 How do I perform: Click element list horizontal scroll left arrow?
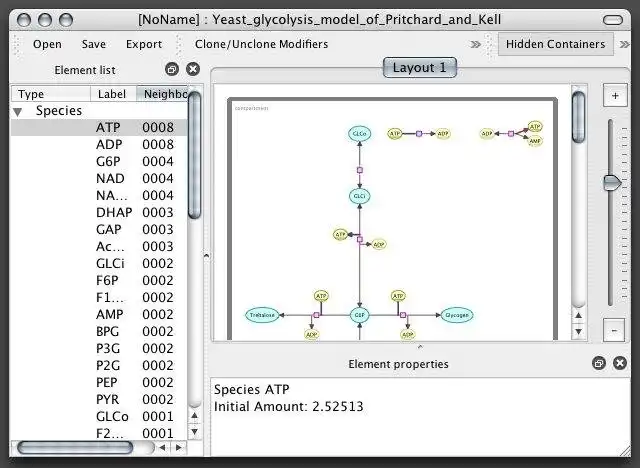coord(162,448)
